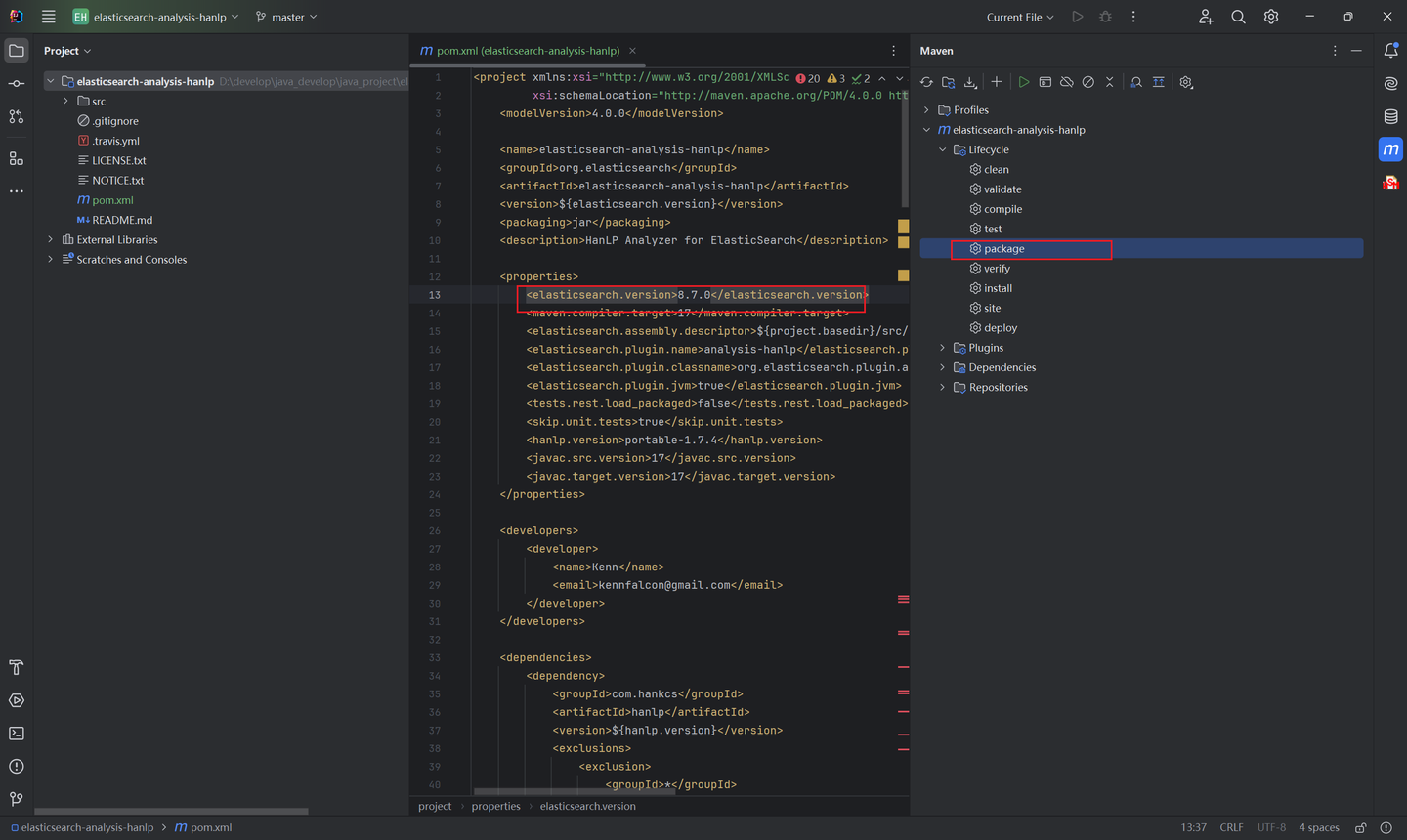Open the Current File run configuration selector
Image resolution: width=1407 pixels, height=840 pixels.
(1019, 17)
